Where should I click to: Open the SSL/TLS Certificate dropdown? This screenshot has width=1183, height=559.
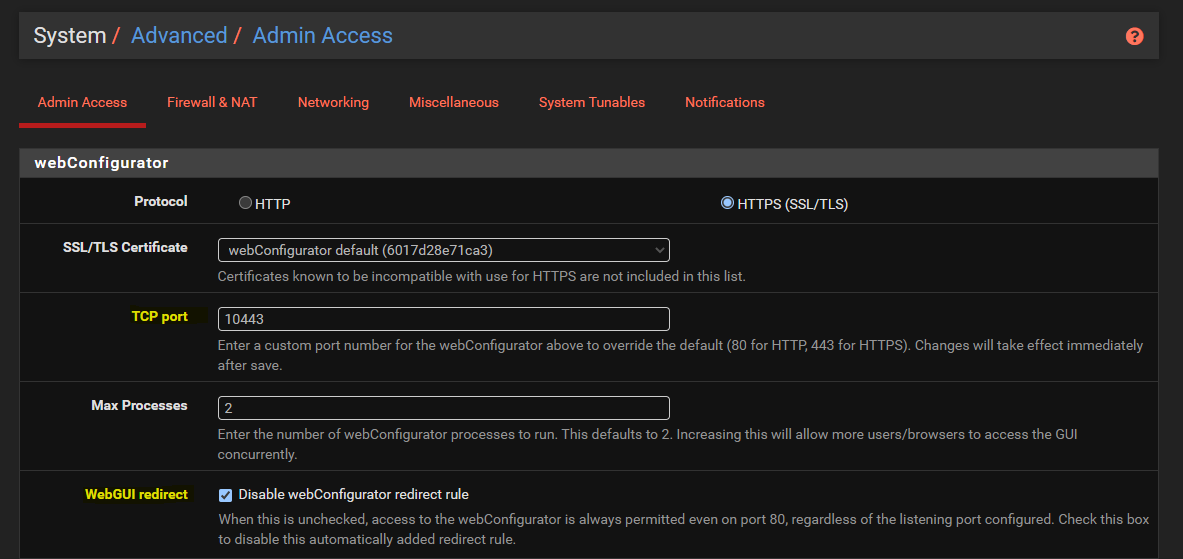[x=444, y=250]
